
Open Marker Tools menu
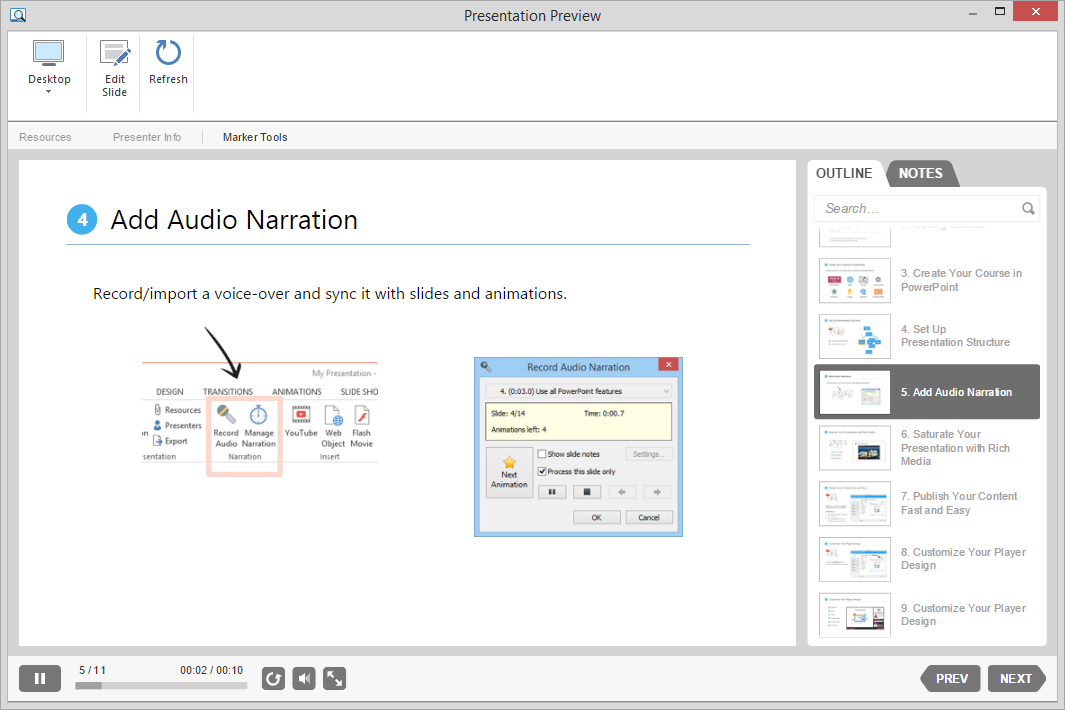[255, 137]
